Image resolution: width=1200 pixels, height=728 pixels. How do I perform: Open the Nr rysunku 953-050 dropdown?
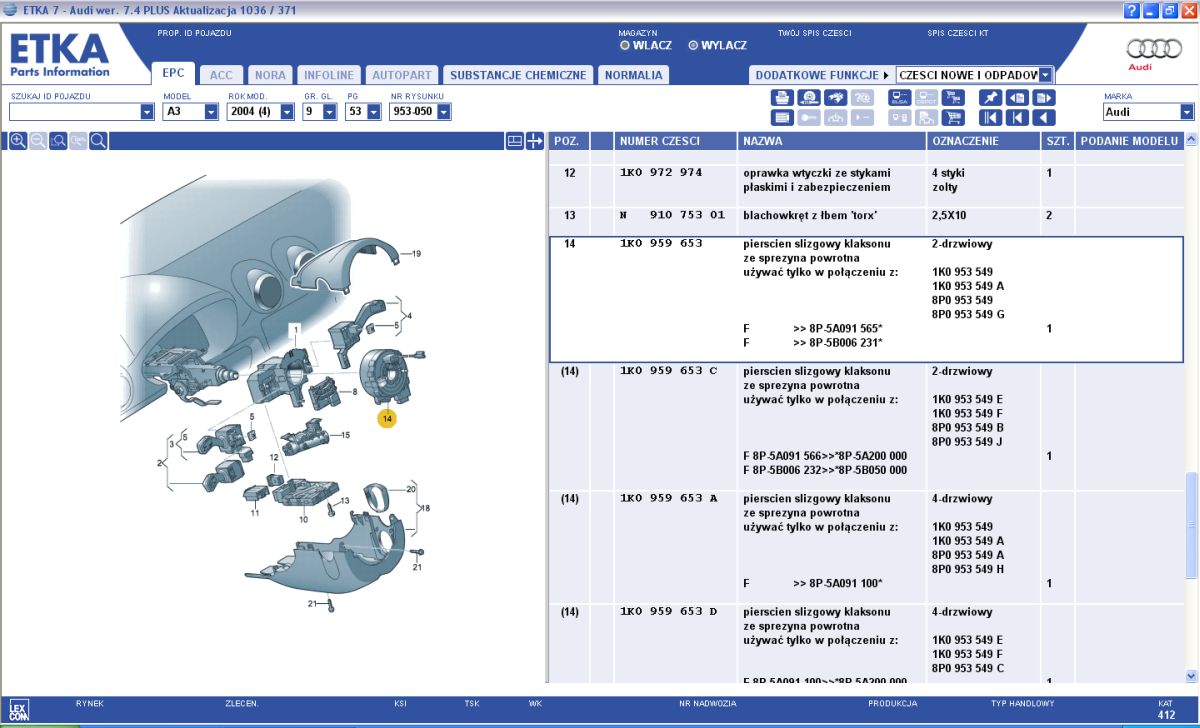coord(444,112)
